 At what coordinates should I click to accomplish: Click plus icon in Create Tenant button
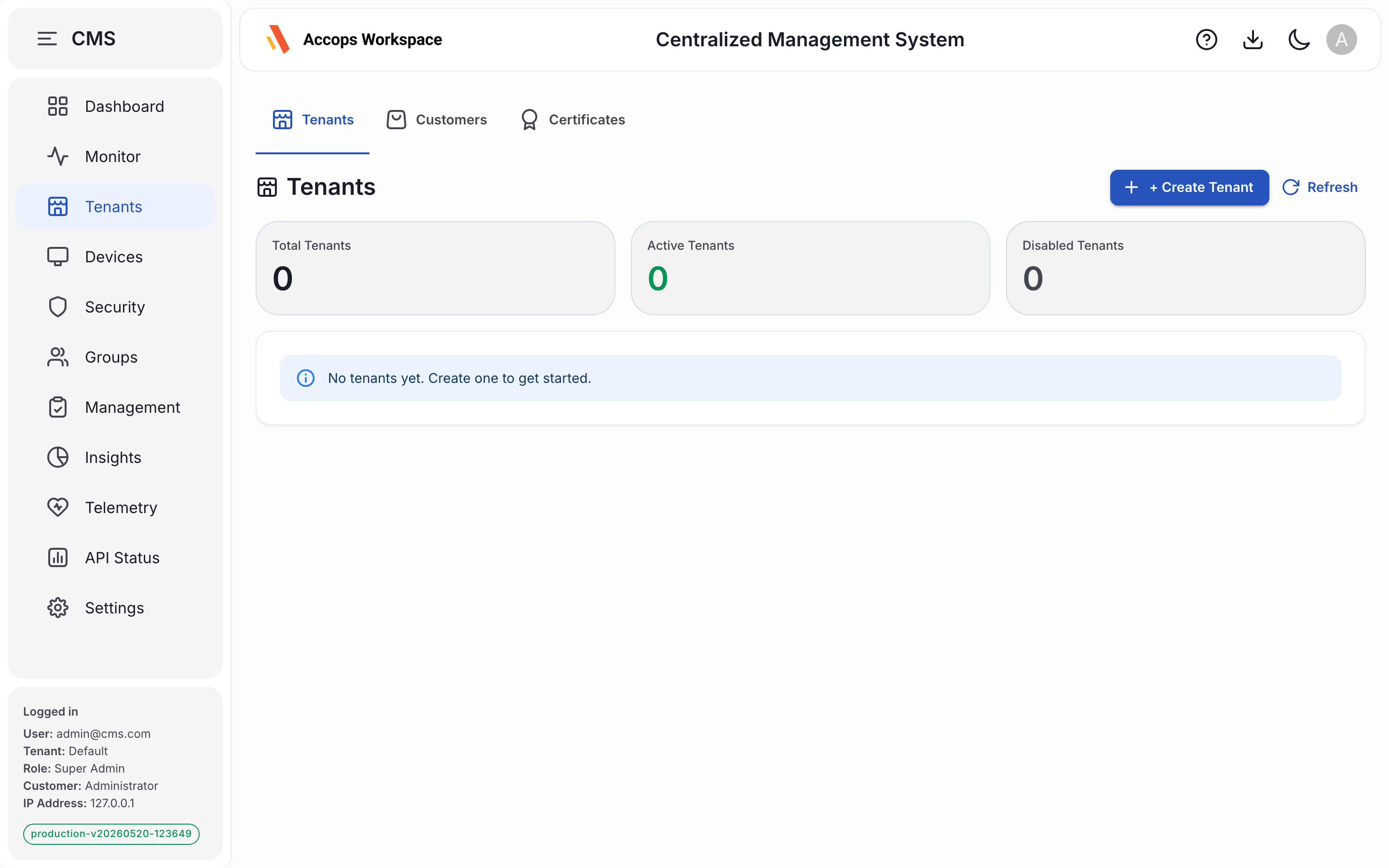coord(1130,187)
